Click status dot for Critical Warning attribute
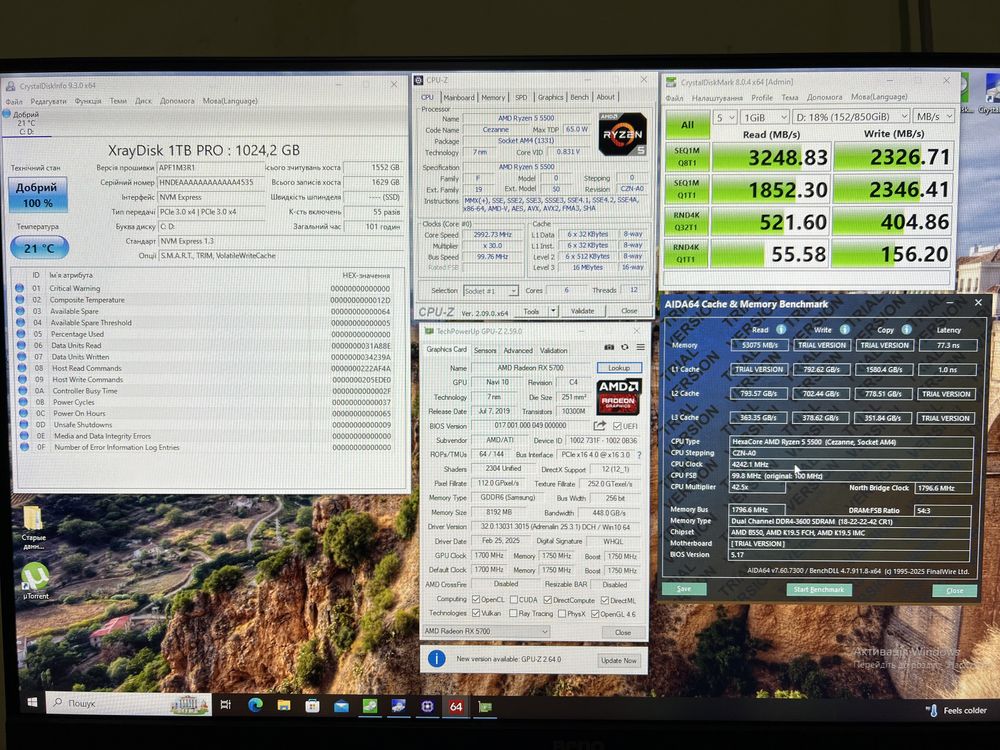Screen dimensions: 1000x750 pyautogui.click(x=20, y=288)
